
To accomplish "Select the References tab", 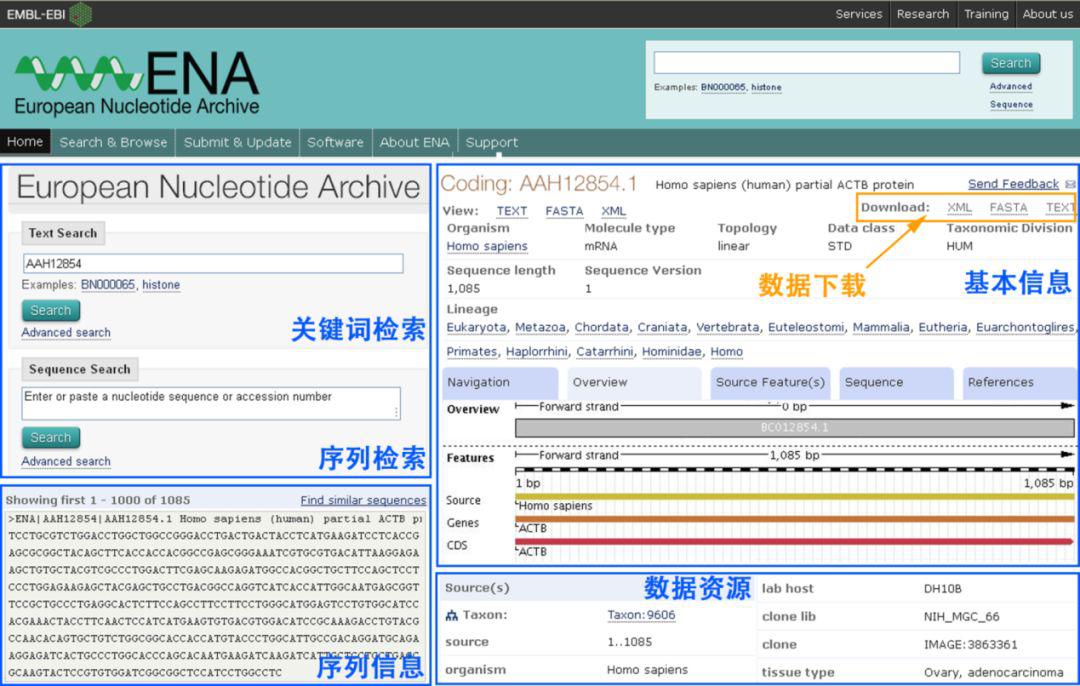I will pyautogui.click(x=1019, y=383).
